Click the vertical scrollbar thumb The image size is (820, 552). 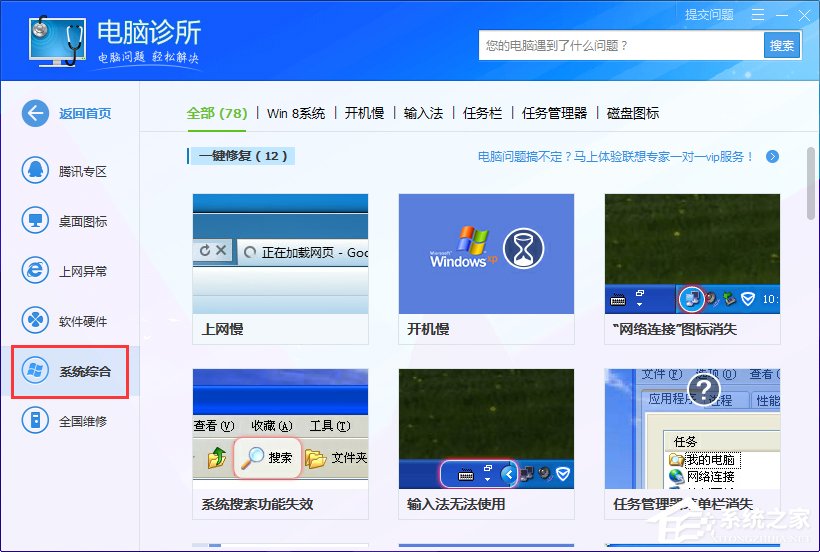pyautogui.click(x=811, y=183)
